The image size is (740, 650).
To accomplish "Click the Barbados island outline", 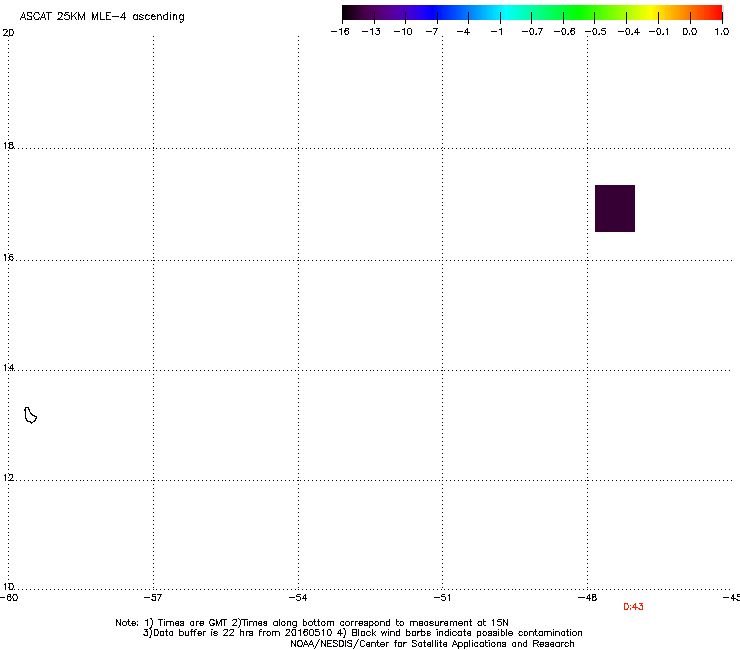I will pyautogui.click(x=30, y=415).
